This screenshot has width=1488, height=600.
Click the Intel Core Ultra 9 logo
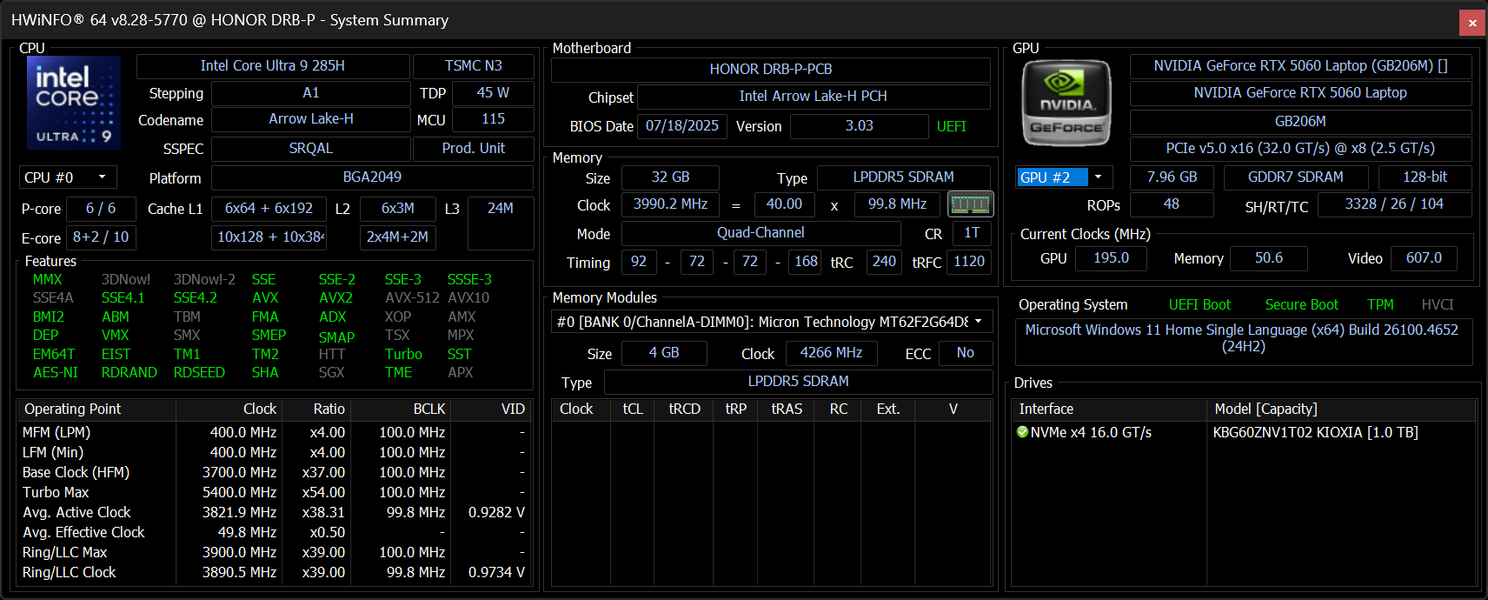click(75, 103)
